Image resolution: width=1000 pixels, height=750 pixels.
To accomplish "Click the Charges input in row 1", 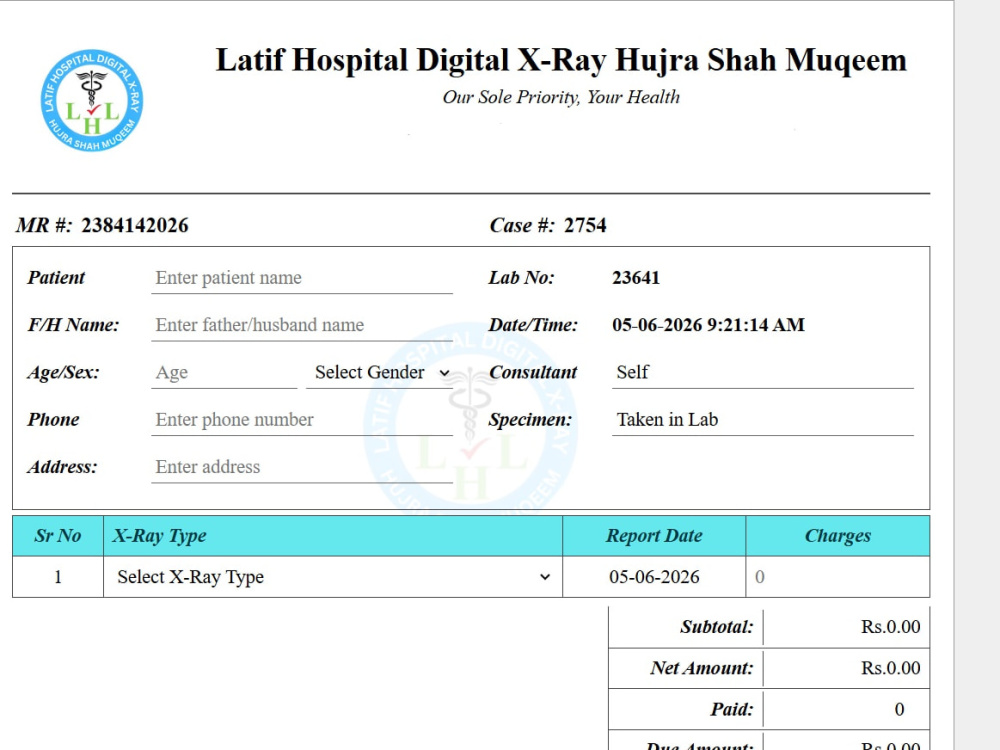I will tap(837, 577).
